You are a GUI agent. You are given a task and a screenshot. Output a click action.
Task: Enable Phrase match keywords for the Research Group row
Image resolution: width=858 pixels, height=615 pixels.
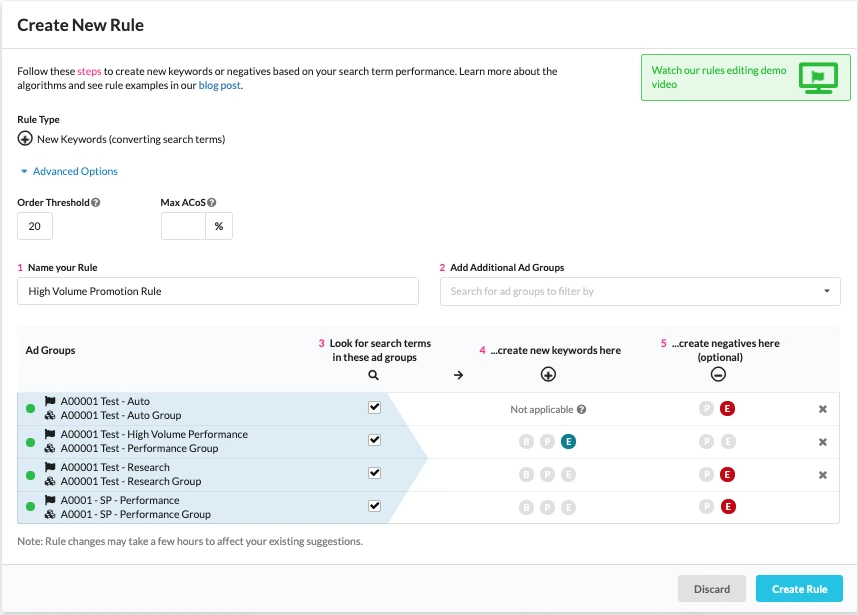[548, 473]
